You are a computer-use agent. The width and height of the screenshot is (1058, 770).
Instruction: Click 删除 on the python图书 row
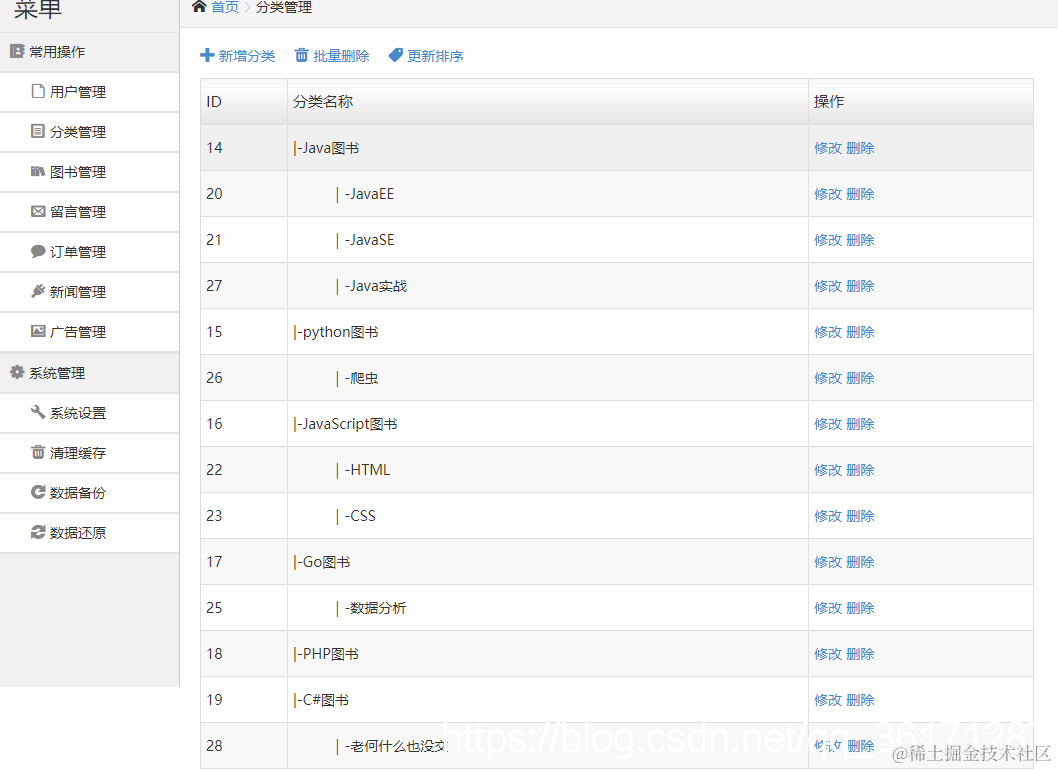coord(862,331)
